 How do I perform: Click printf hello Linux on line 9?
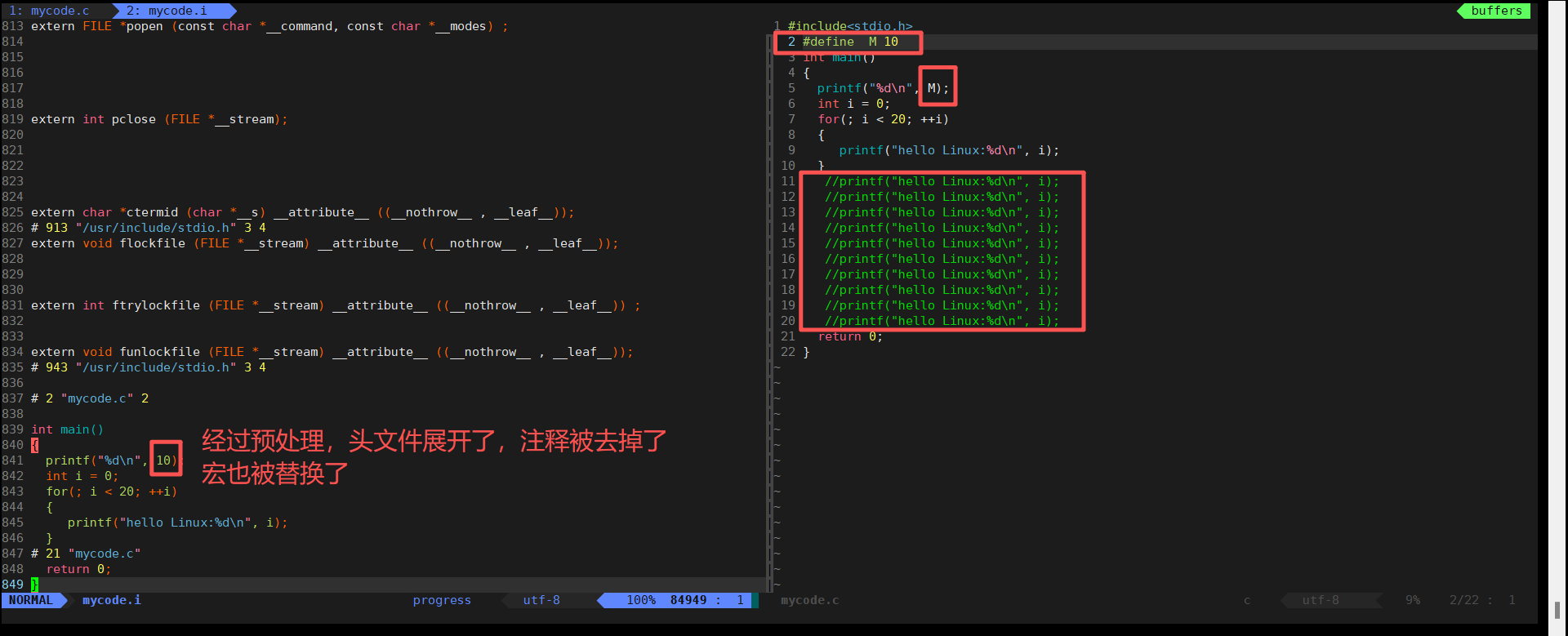pyautogui.click(x=949, y=150)
